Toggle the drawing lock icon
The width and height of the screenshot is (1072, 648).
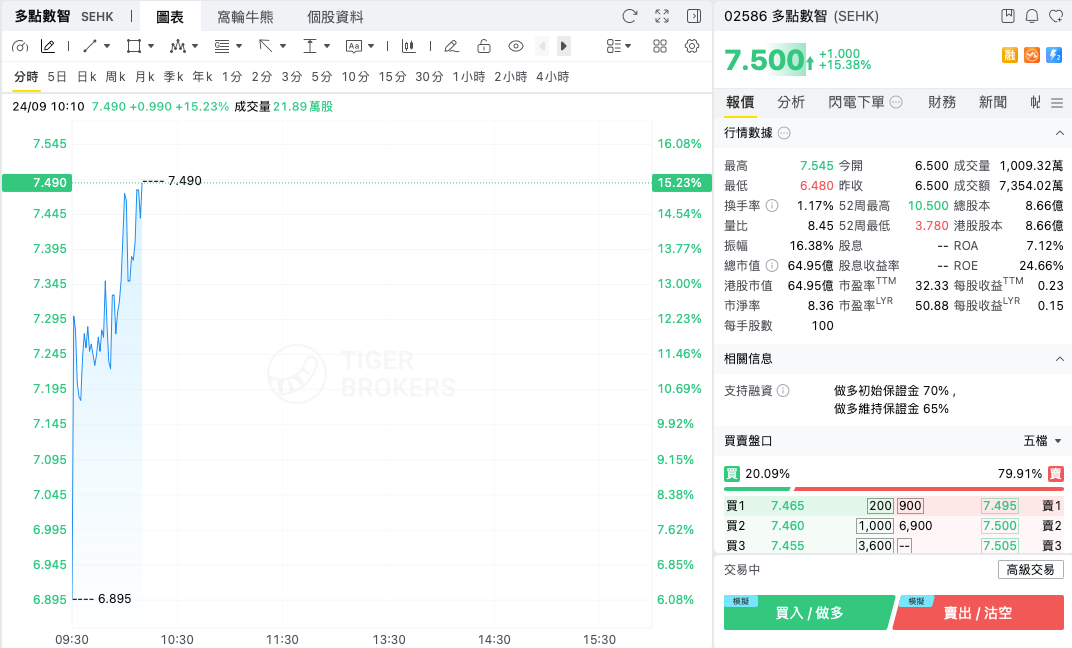click(x=484, y=46)
